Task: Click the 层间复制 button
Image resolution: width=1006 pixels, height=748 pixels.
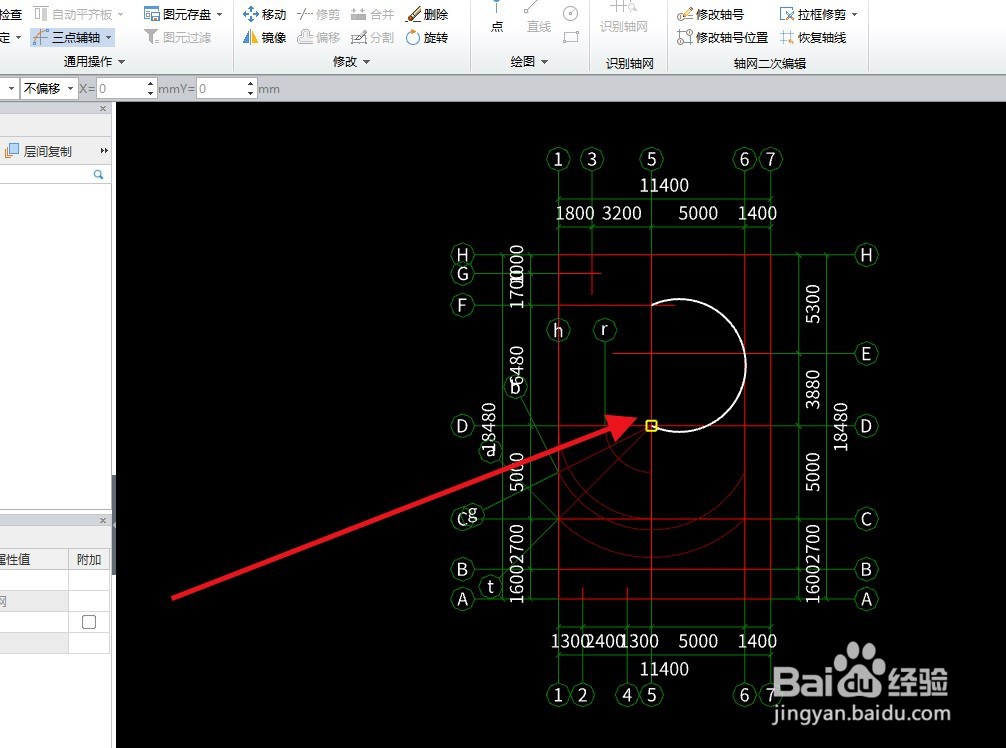Action: click(38, 151)
